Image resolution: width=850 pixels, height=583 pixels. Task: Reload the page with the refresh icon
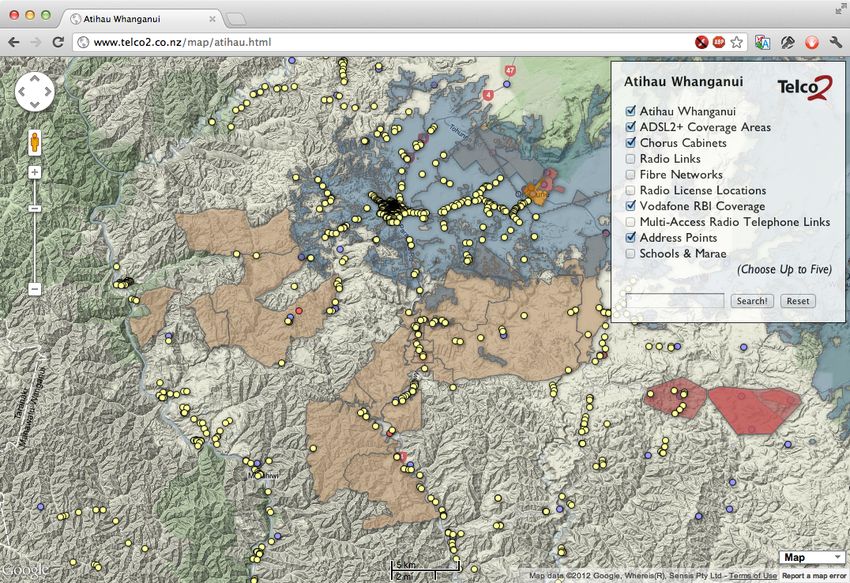(x=58, y=42)
